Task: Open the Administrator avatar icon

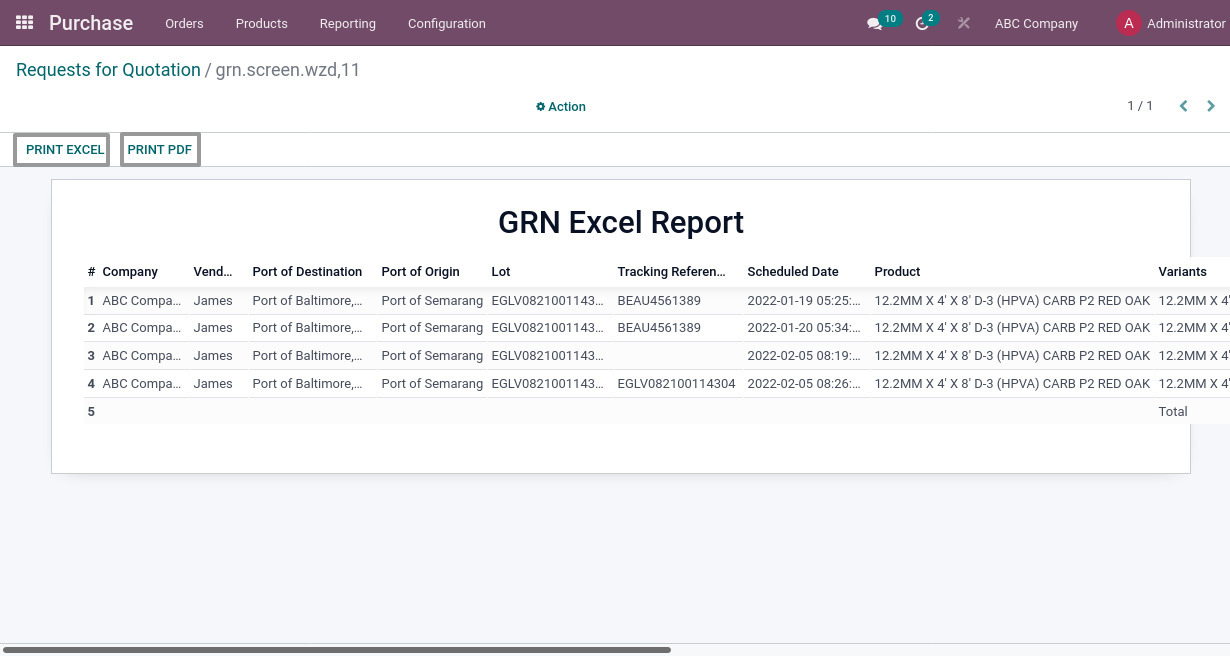Action: [1128, 23]
